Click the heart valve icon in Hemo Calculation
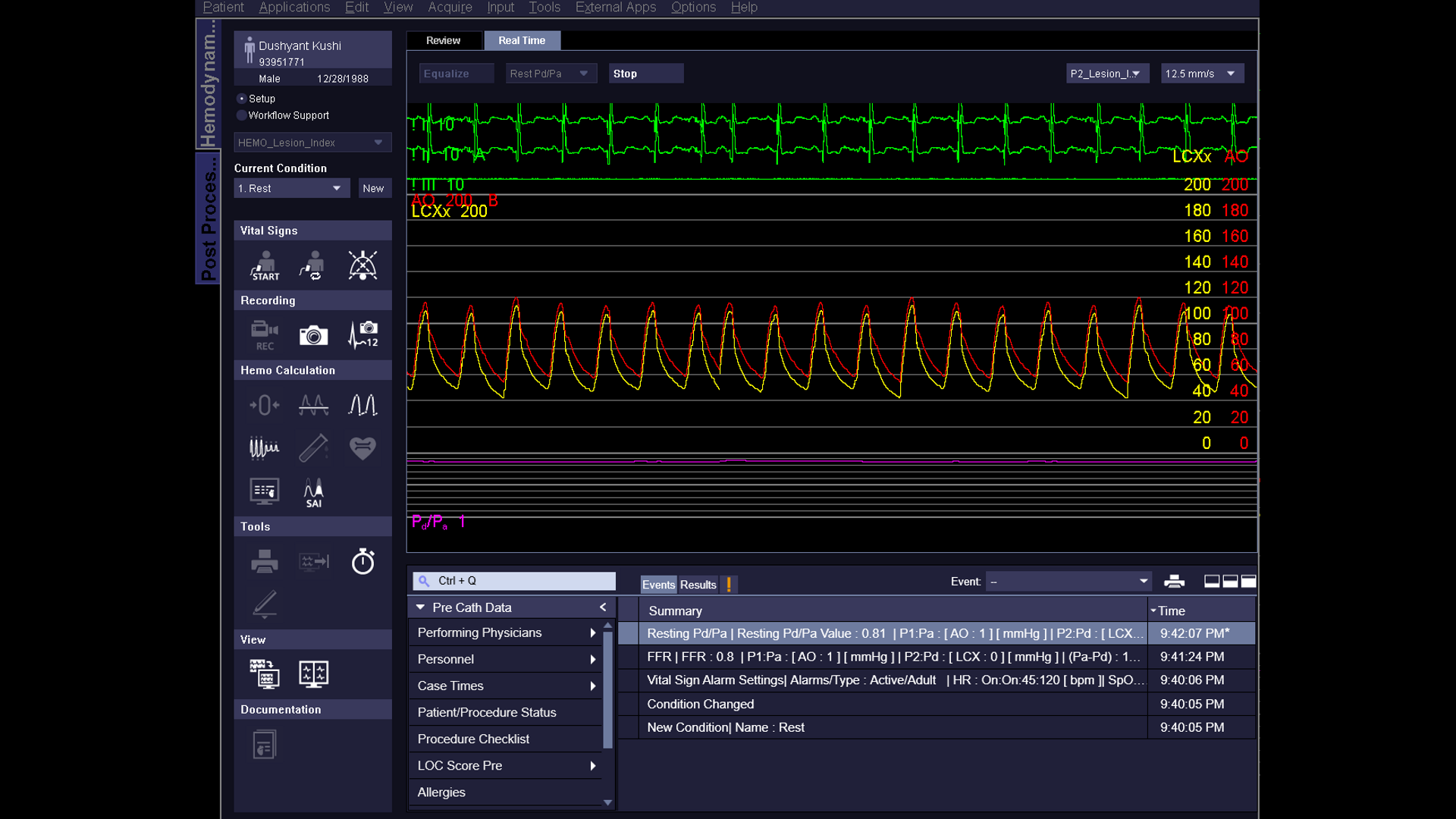1456x819 pixels. click(362, 447)
